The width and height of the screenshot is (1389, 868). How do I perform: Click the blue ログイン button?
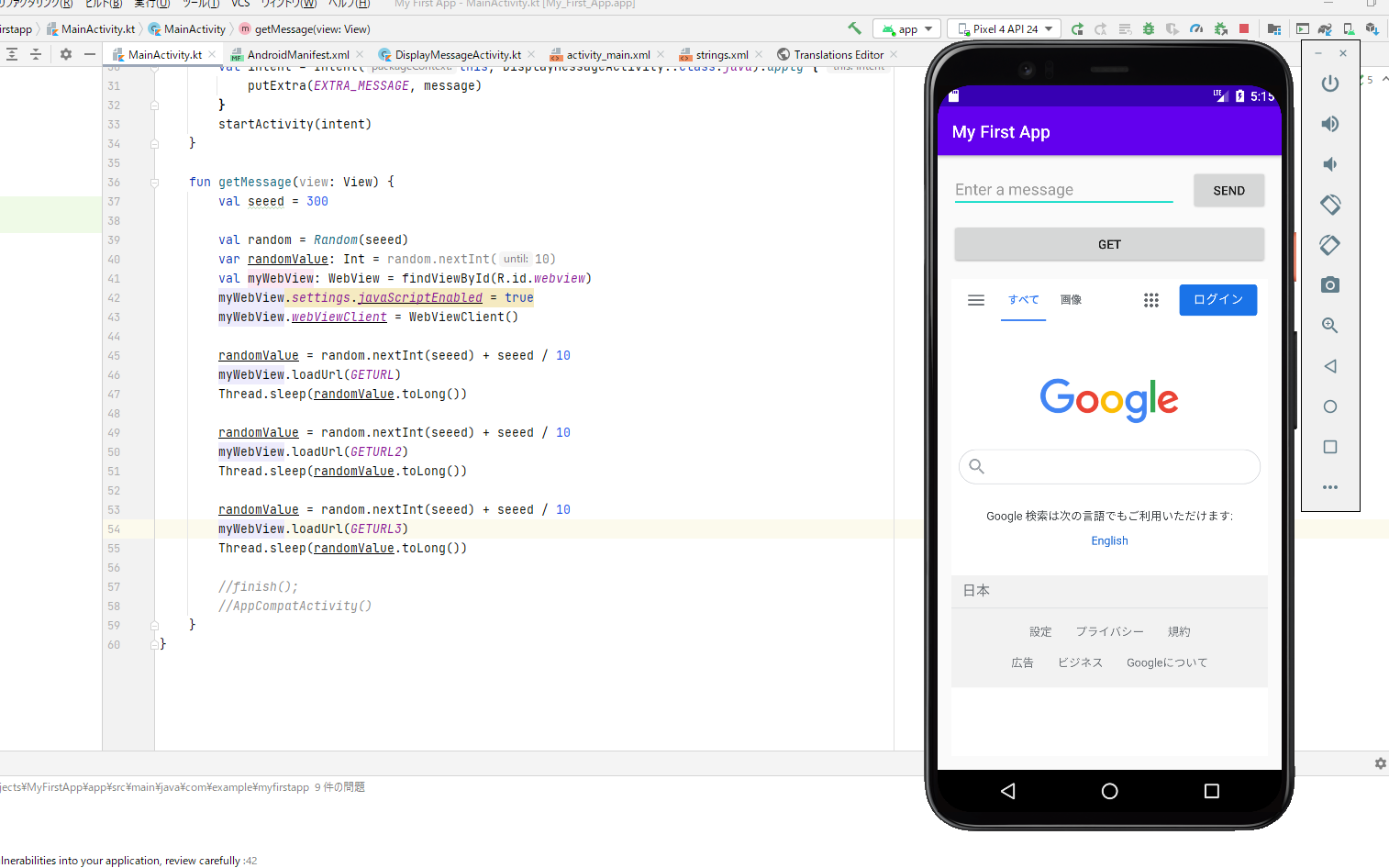point(1217,299)
